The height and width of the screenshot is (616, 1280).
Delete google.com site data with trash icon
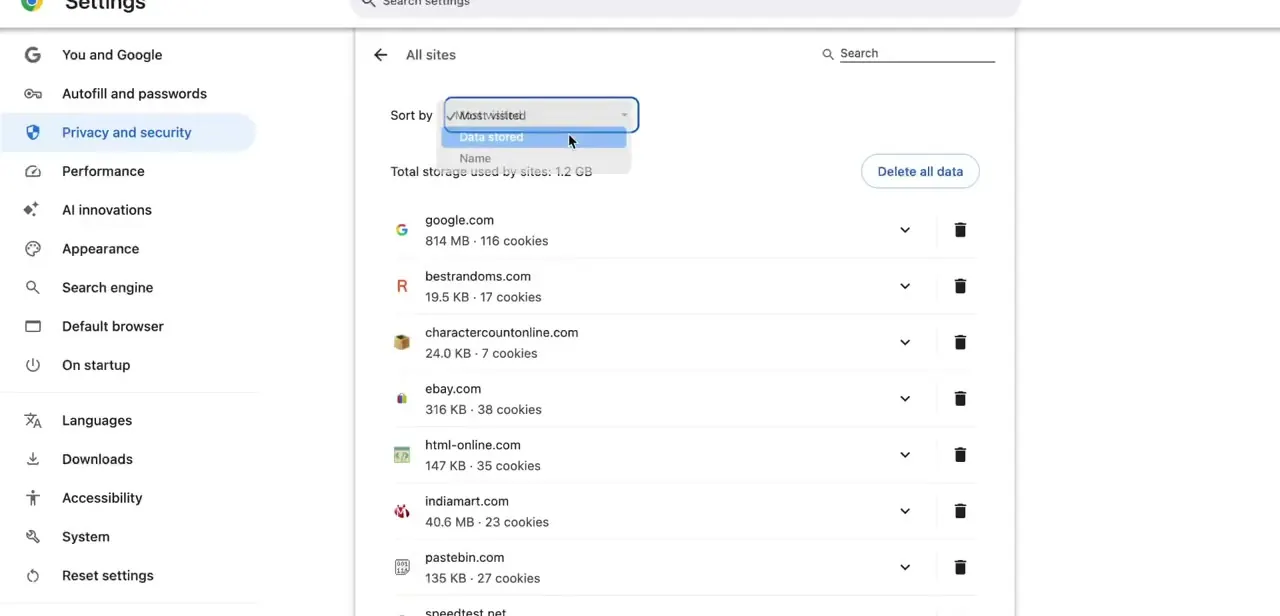960,230
